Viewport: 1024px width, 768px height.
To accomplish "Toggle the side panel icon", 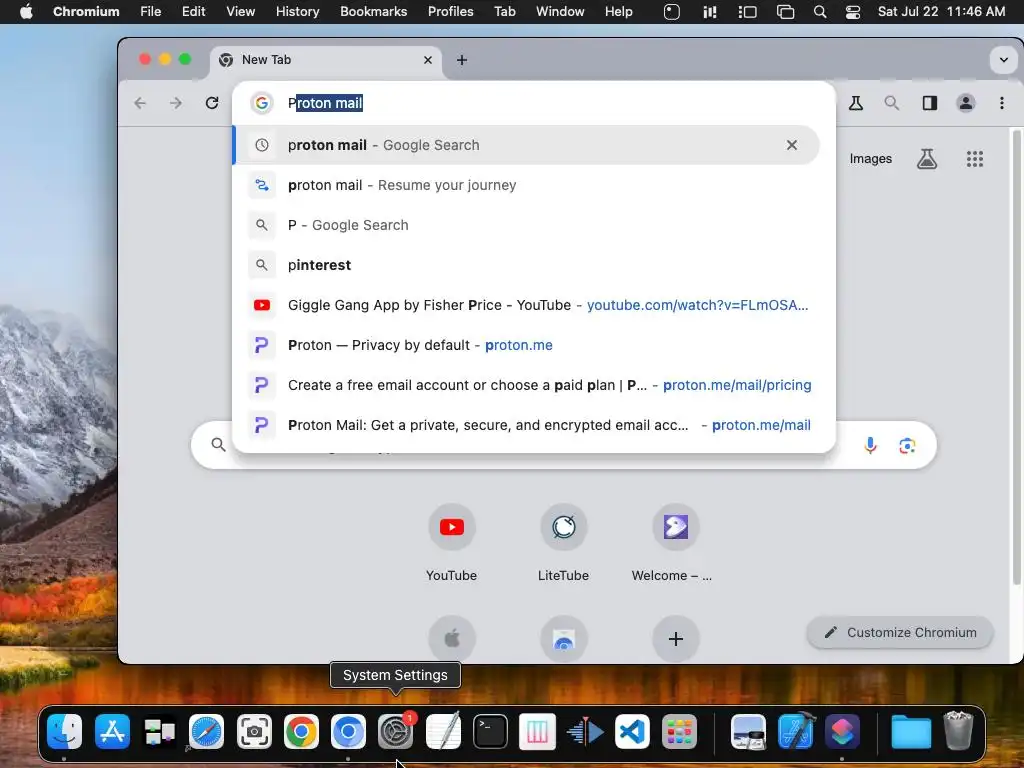I will [929, 103].
